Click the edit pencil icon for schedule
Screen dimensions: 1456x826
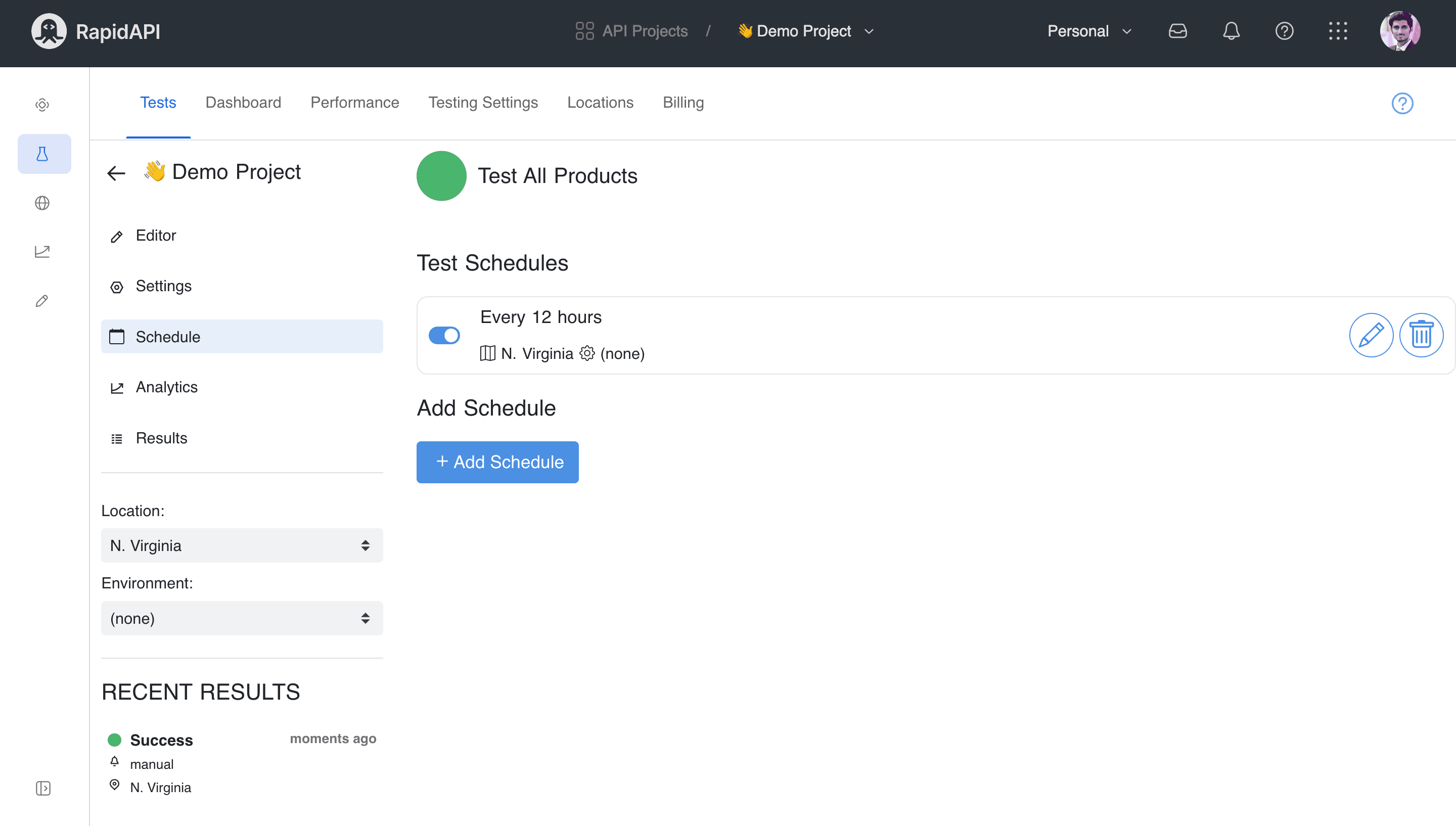pos(1371,335)
